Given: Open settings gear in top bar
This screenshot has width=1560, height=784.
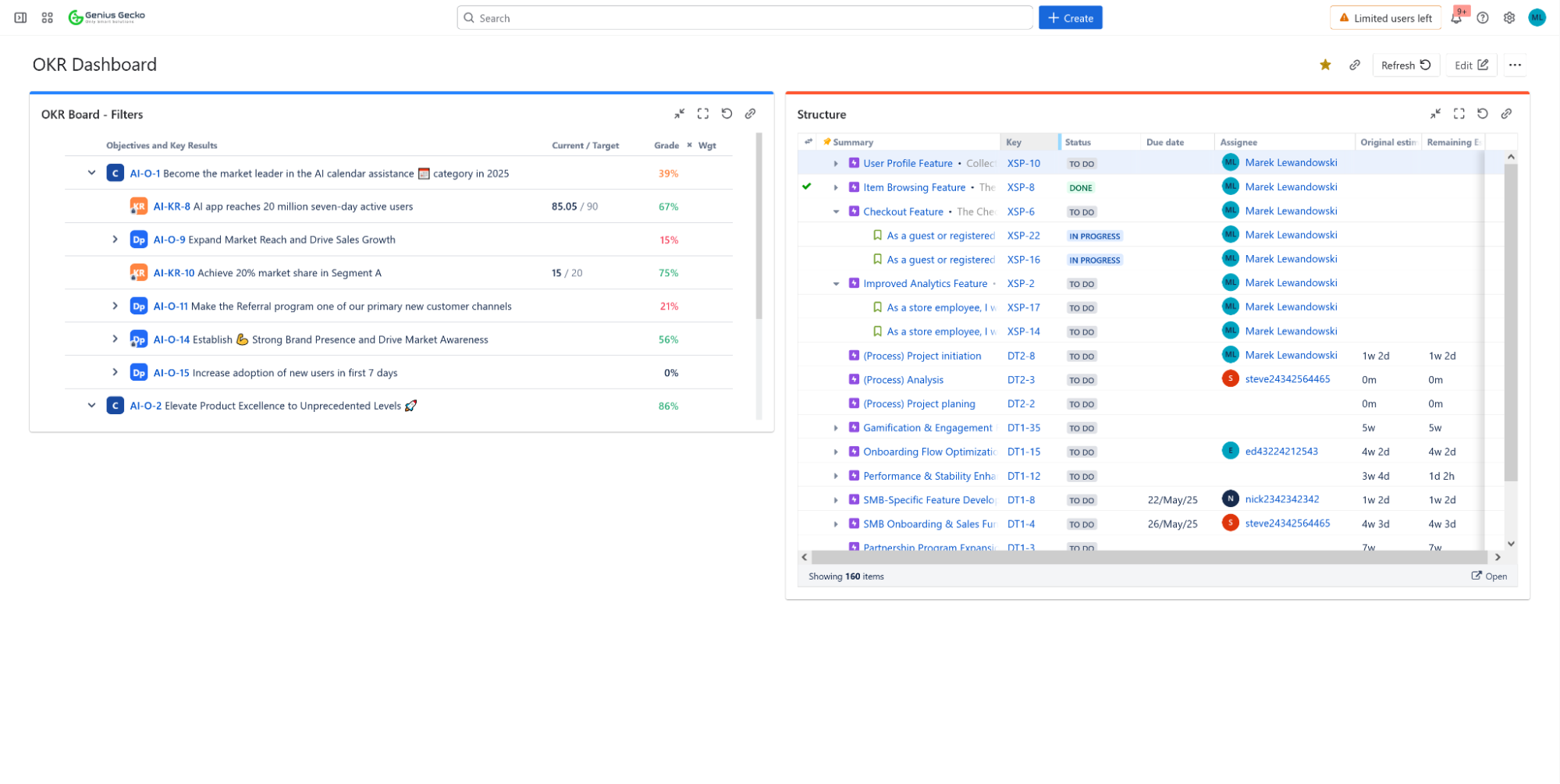Looking at the screenshot, I should click(1509, 18).
